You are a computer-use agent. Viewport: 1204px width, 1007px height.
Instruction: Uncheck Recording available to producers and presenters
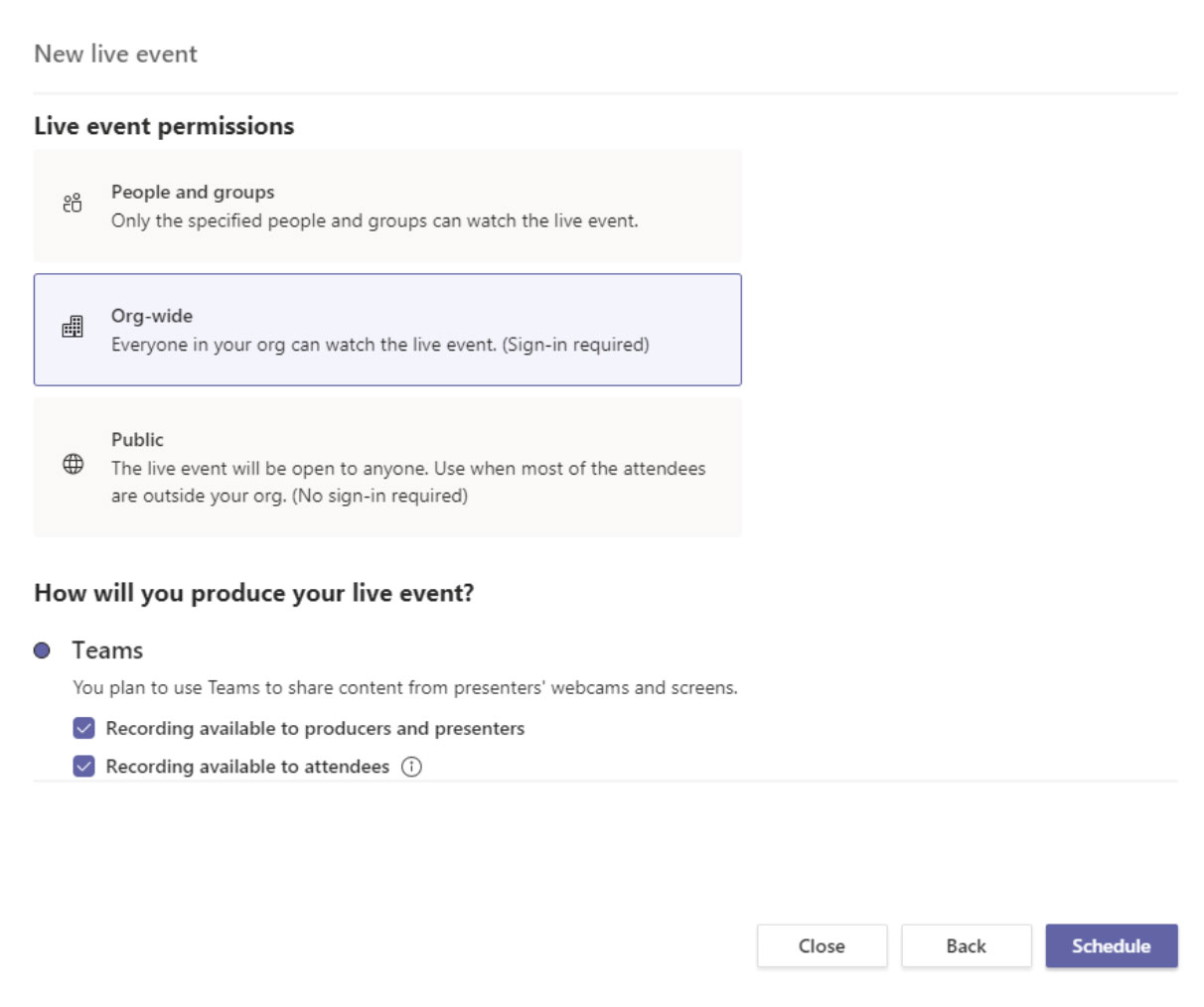click(84, 728)
